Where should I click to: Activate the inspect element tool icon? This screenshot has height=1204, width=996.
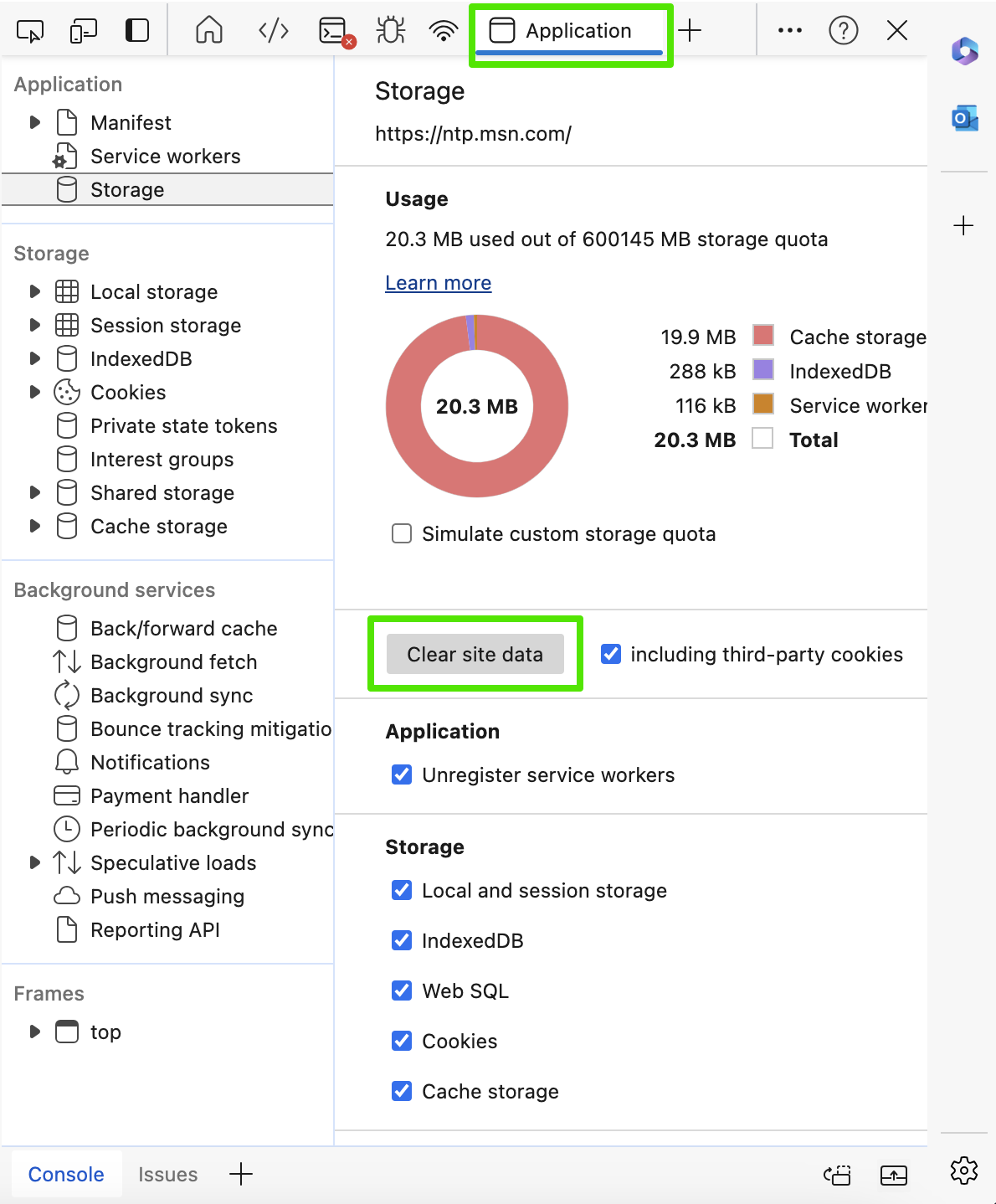pos(30,31)
